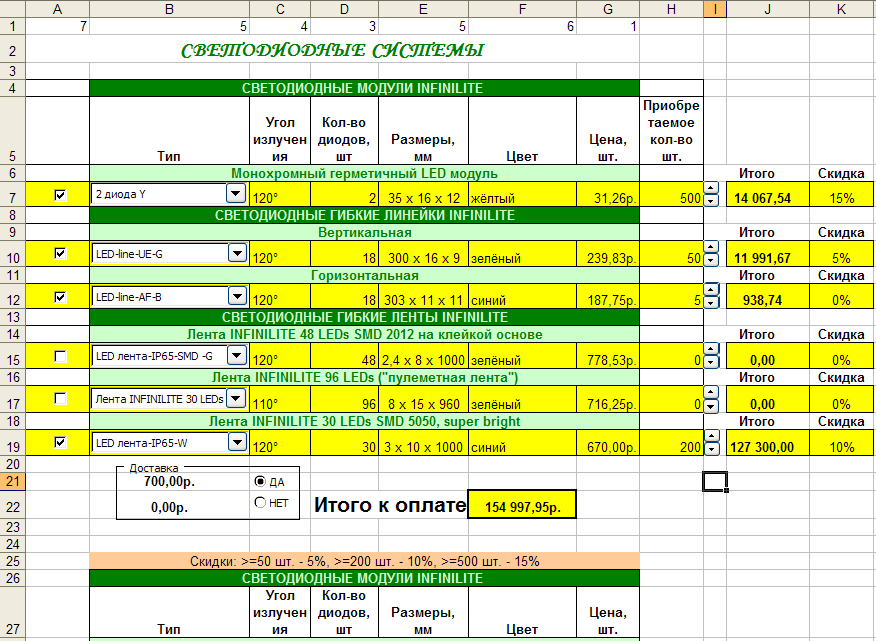
Task: Enable checkbox for LED лента-IP65-SMD -G
Action: tap(60, 356)
